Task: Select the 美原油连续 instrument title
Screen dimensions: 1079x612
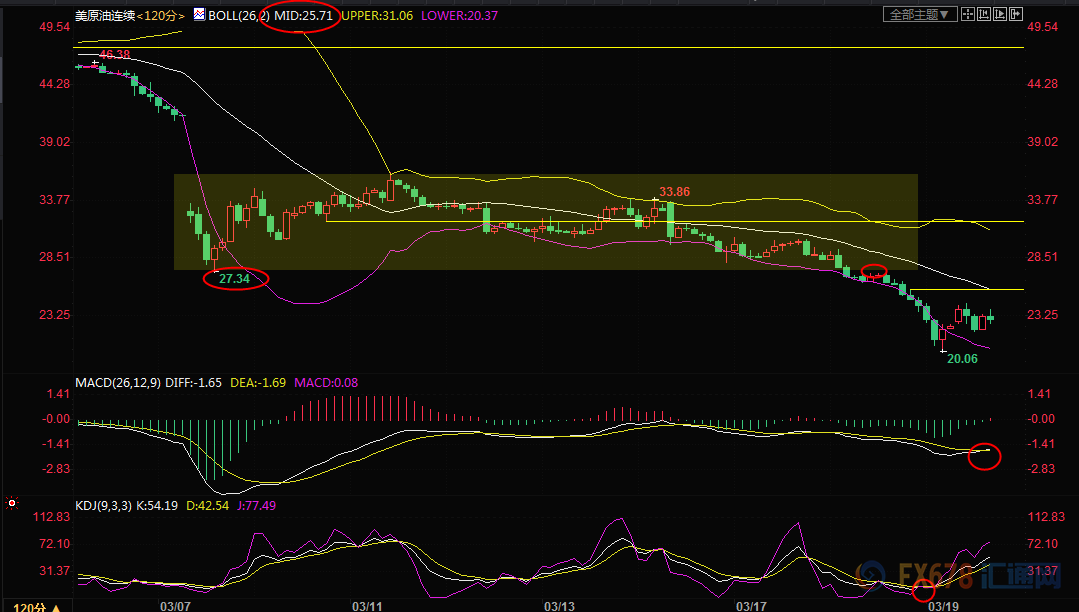Action: click(105, 15)
